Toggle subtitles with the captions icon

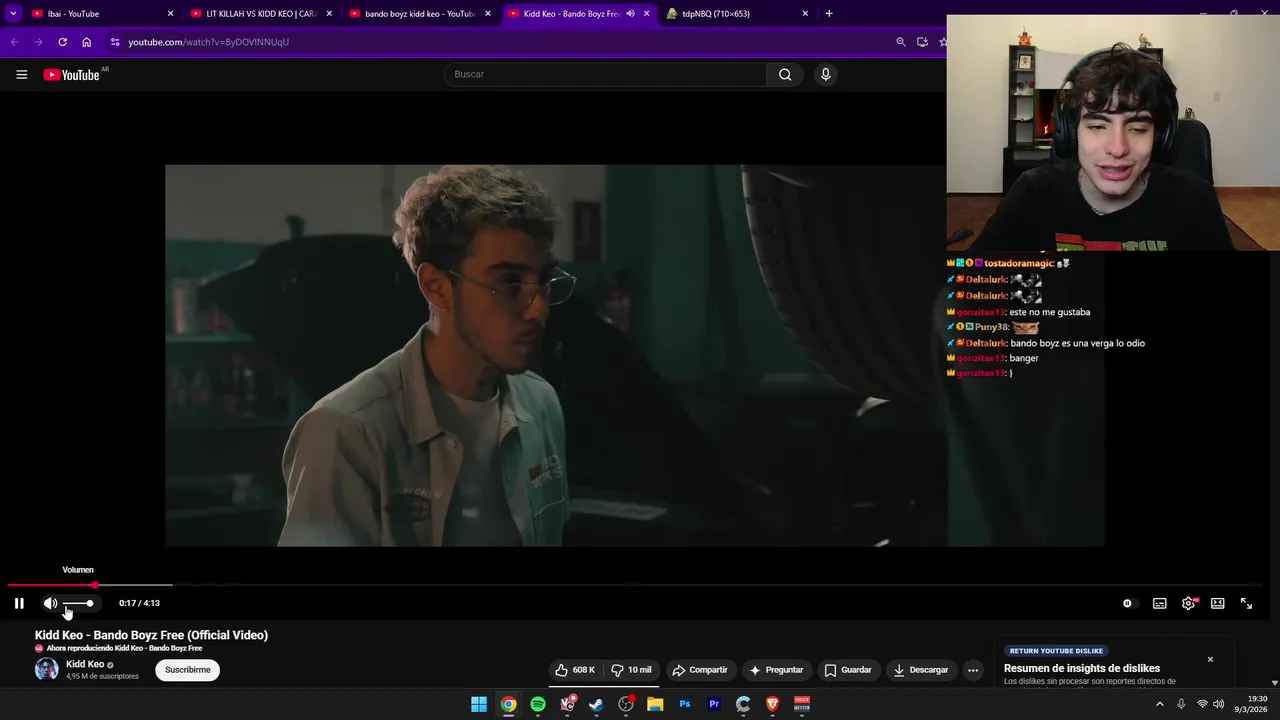(1159, 603)
